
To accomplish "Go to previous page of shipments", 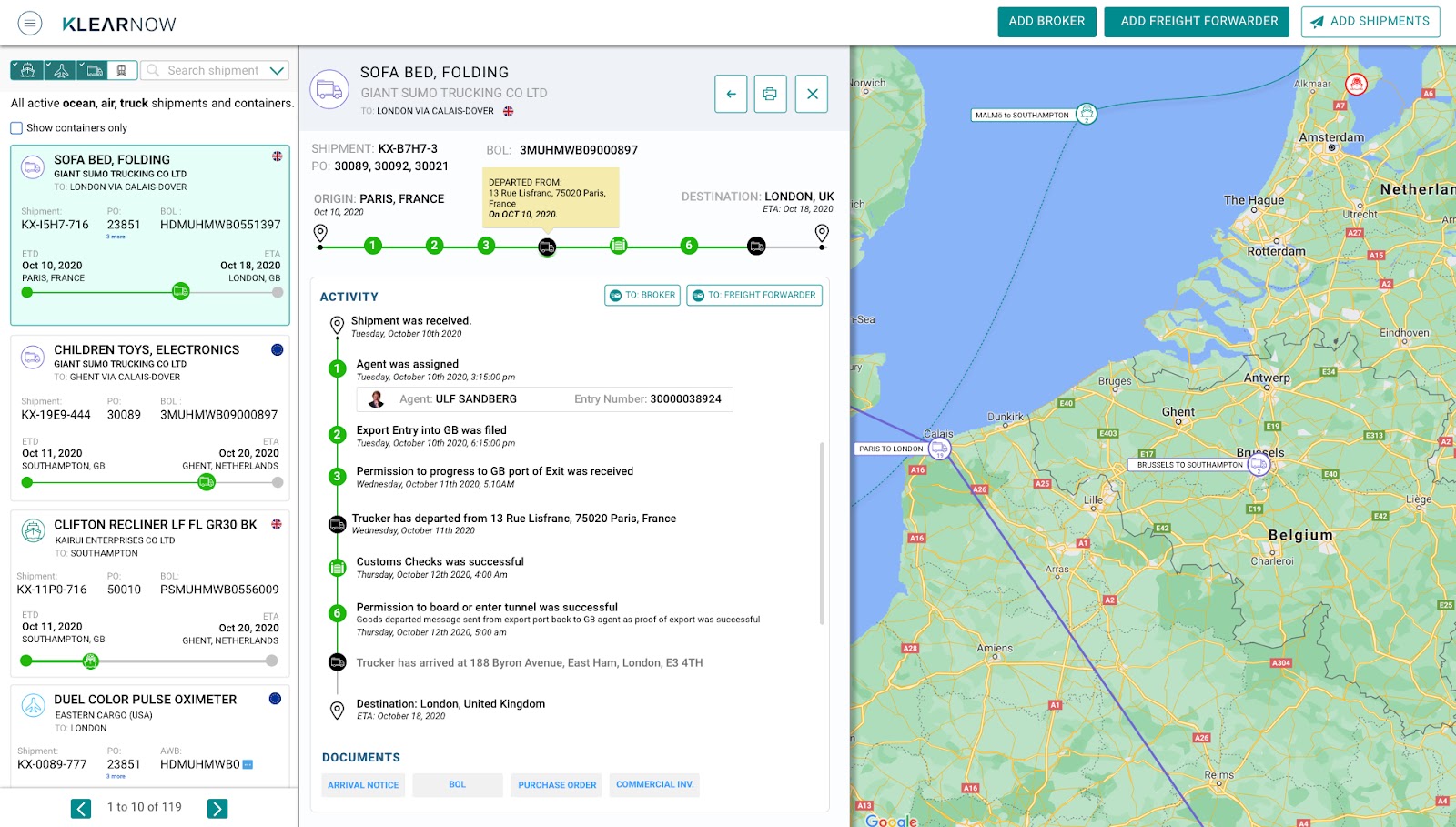I will (x=81, y=809).
